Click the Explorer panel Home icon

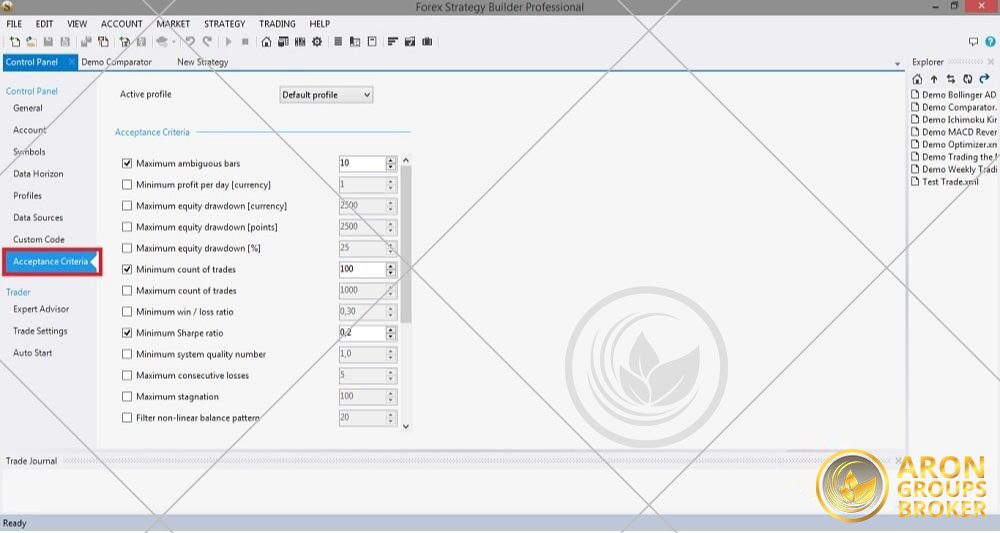point(917,79)
